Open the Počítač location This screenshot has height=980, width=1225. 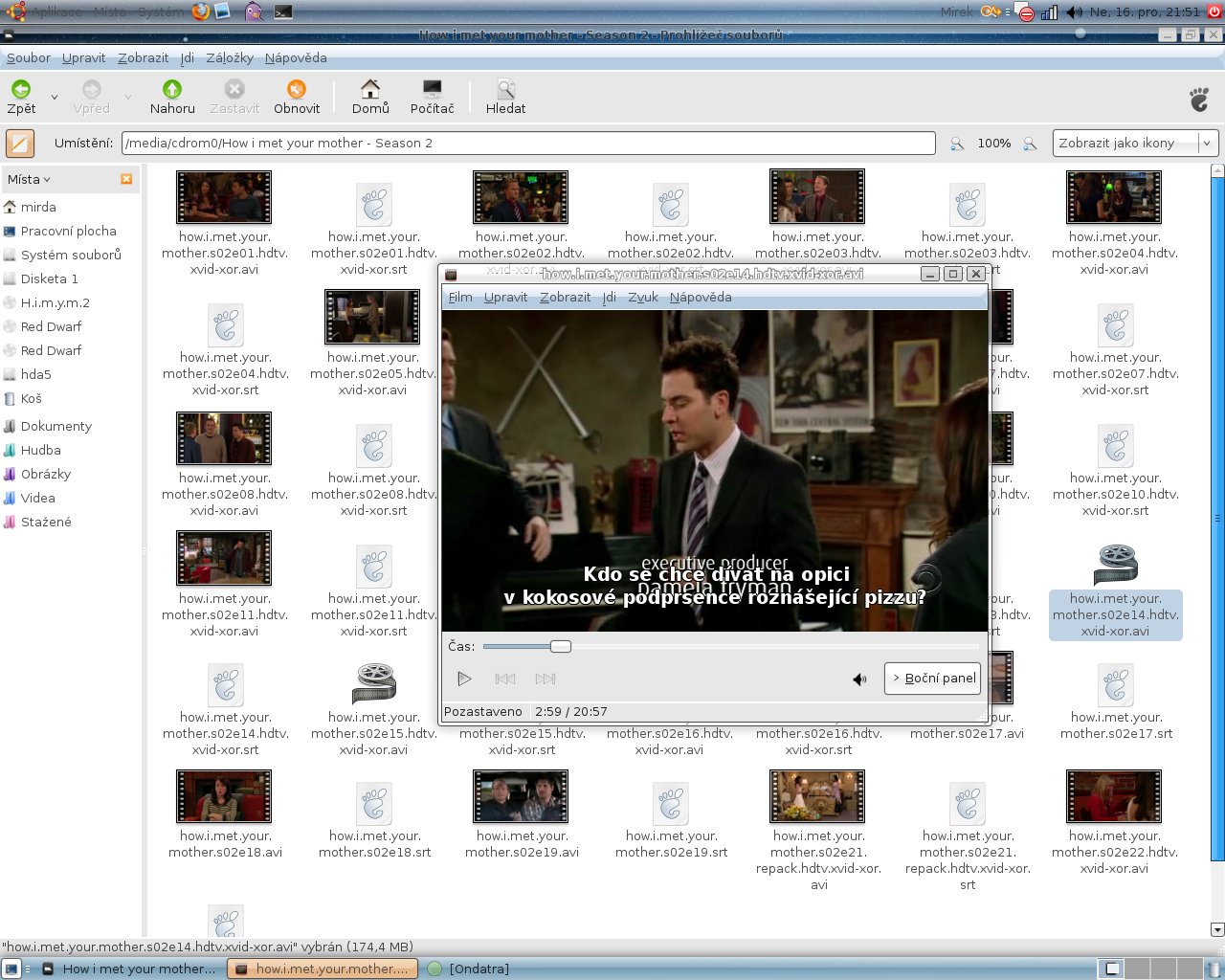click(x=433, y=98)
